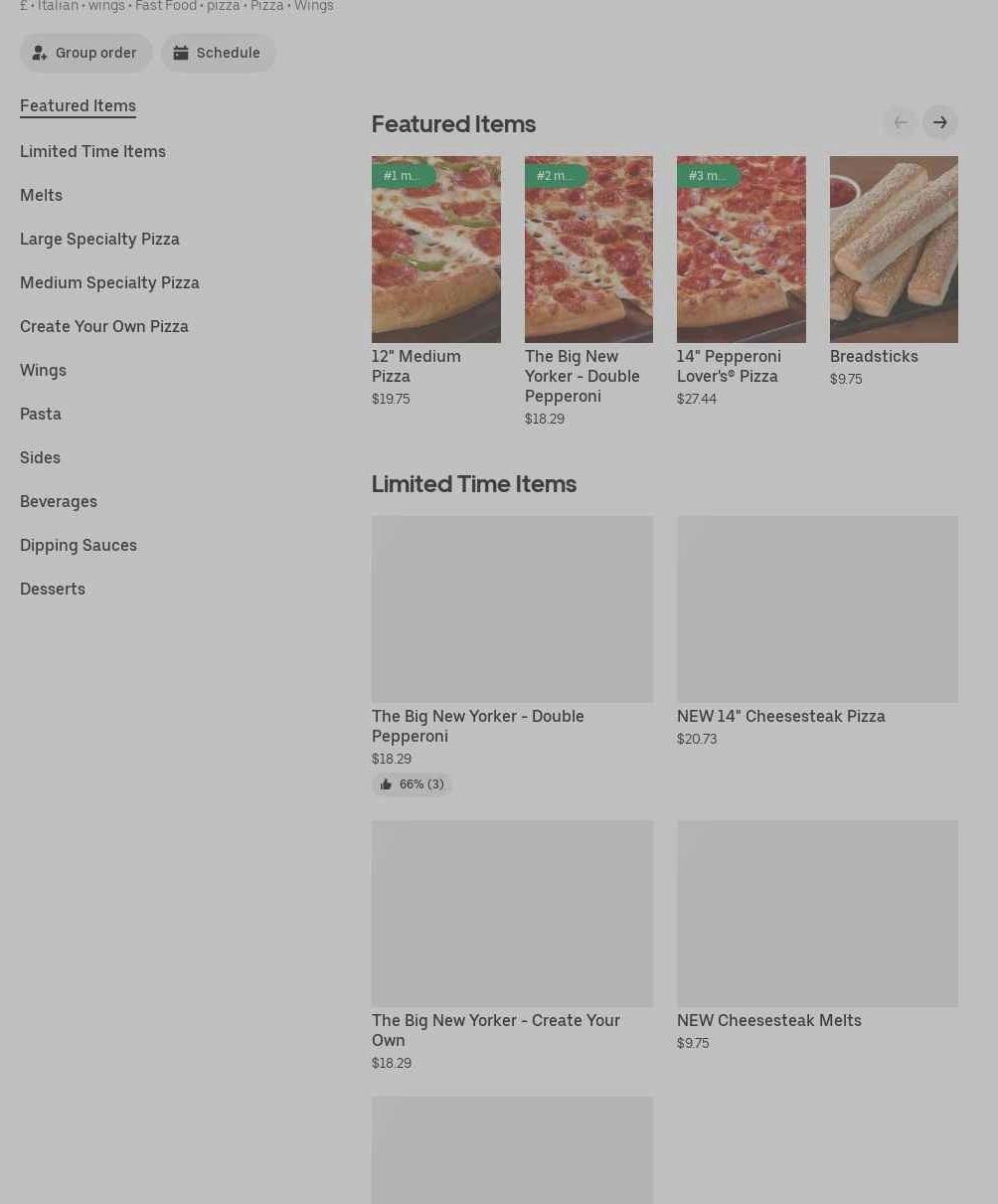Image resolution: width=998 pixels, height=1204 pixels.
Task: Open The Big New Yorker - Create Your Own
Action: 512,946
